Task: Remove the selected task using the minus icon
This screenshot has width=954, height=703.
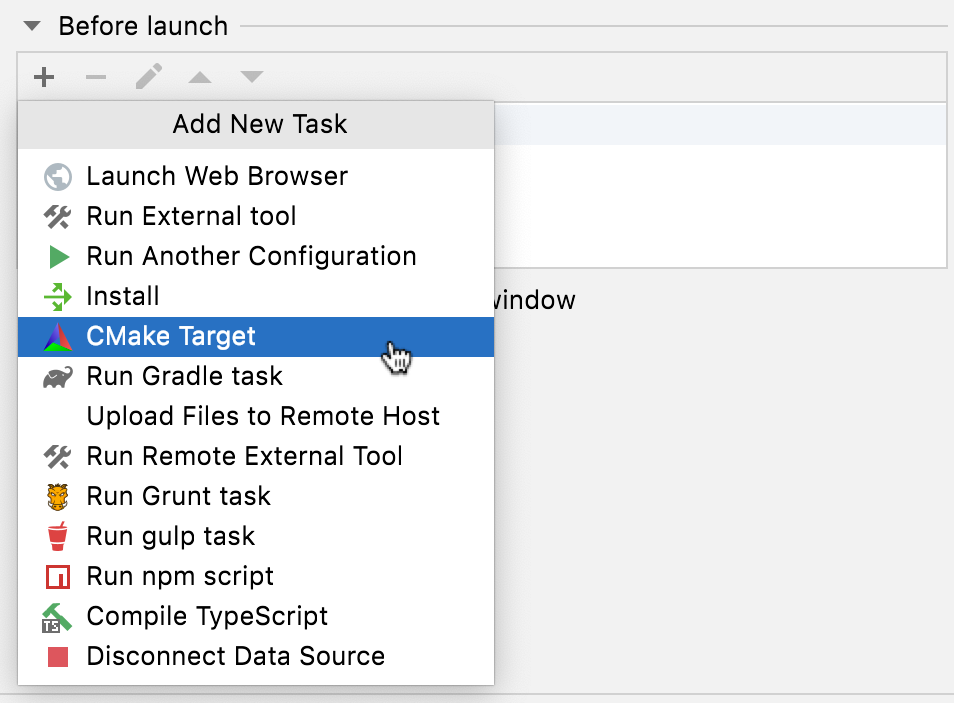Action: tap(95, 77)
